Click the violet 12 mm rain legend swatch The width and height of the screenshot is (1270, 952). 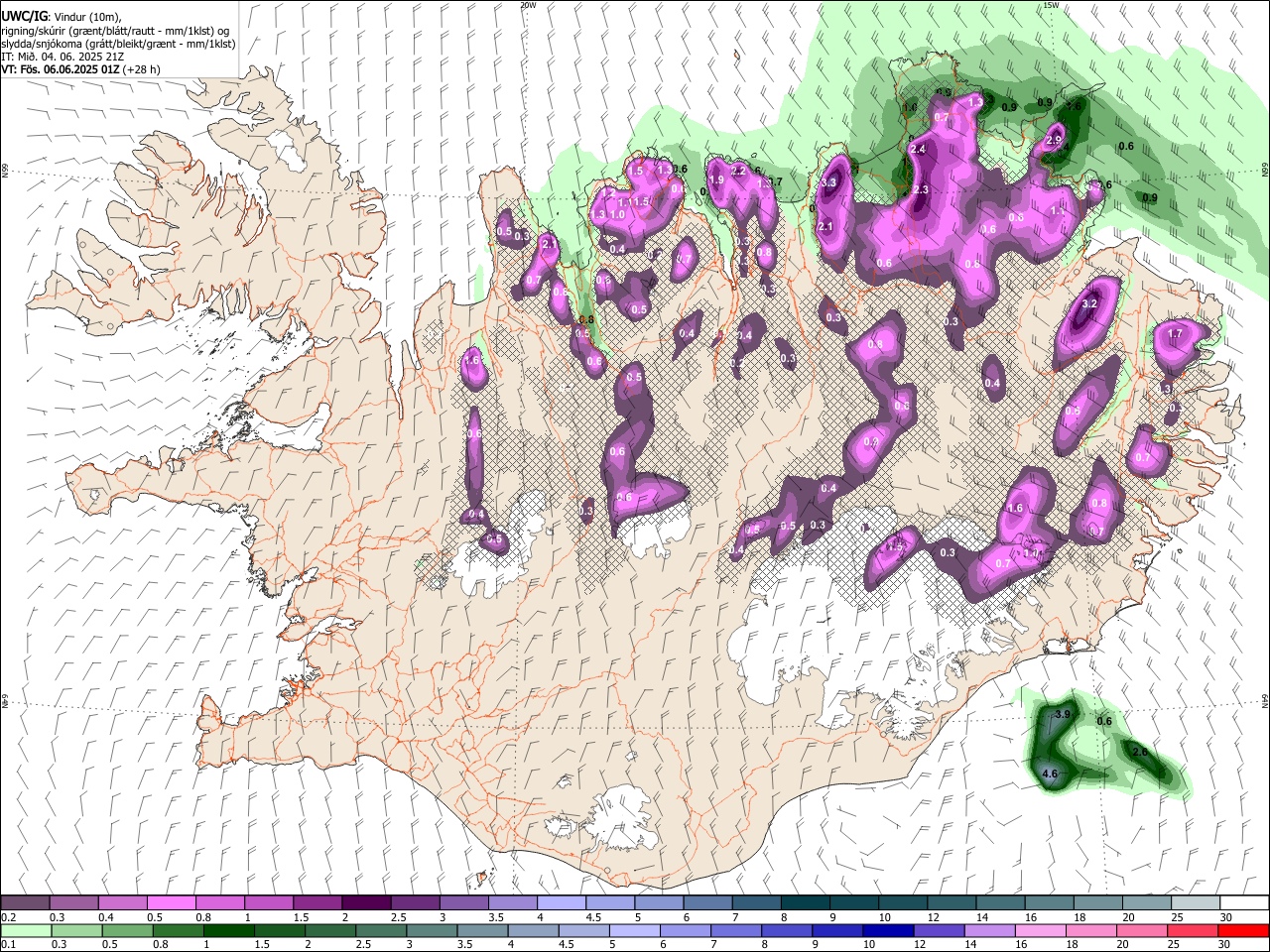938,931
